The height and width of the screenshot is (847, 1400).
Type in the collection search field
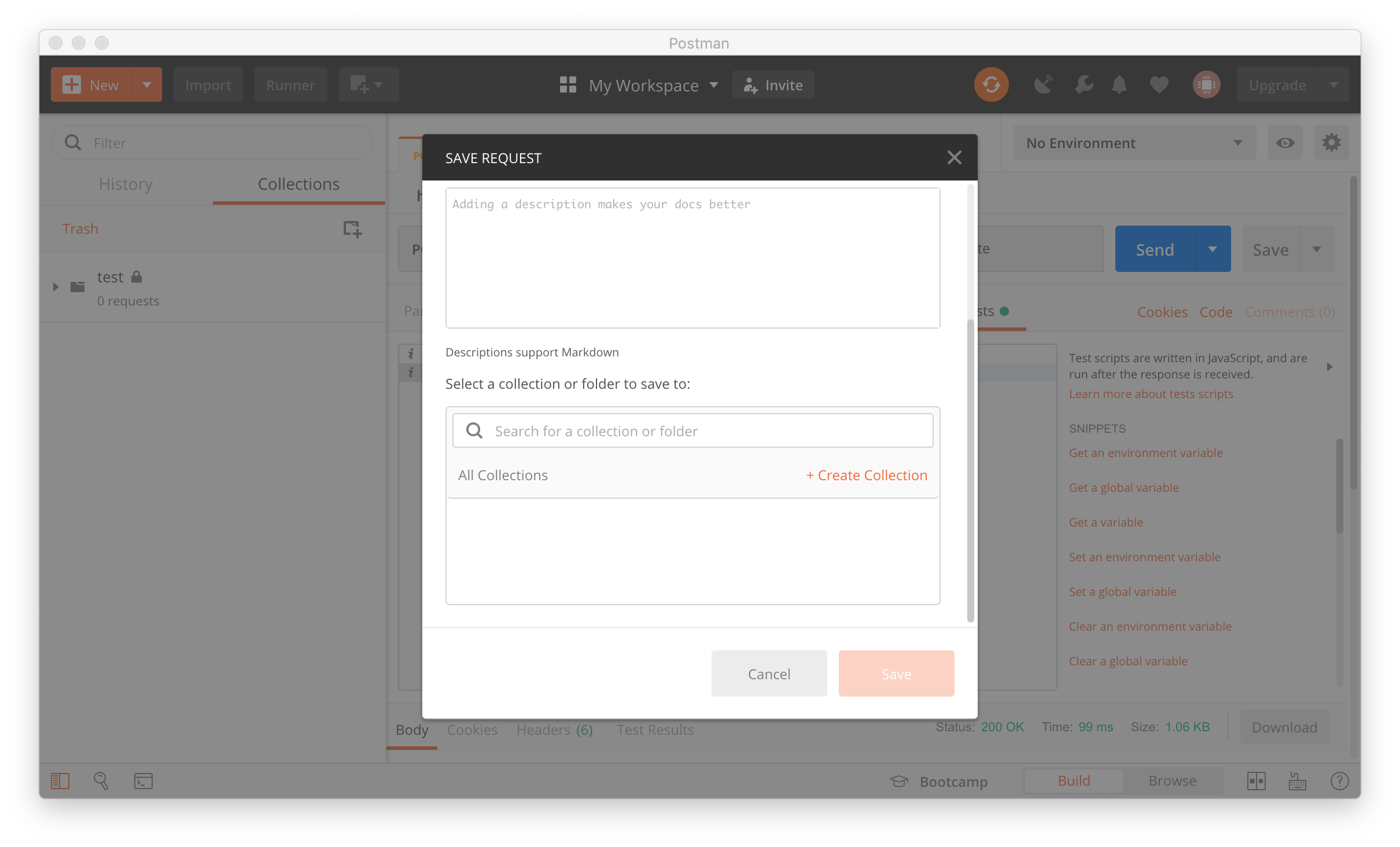[692, 430]
